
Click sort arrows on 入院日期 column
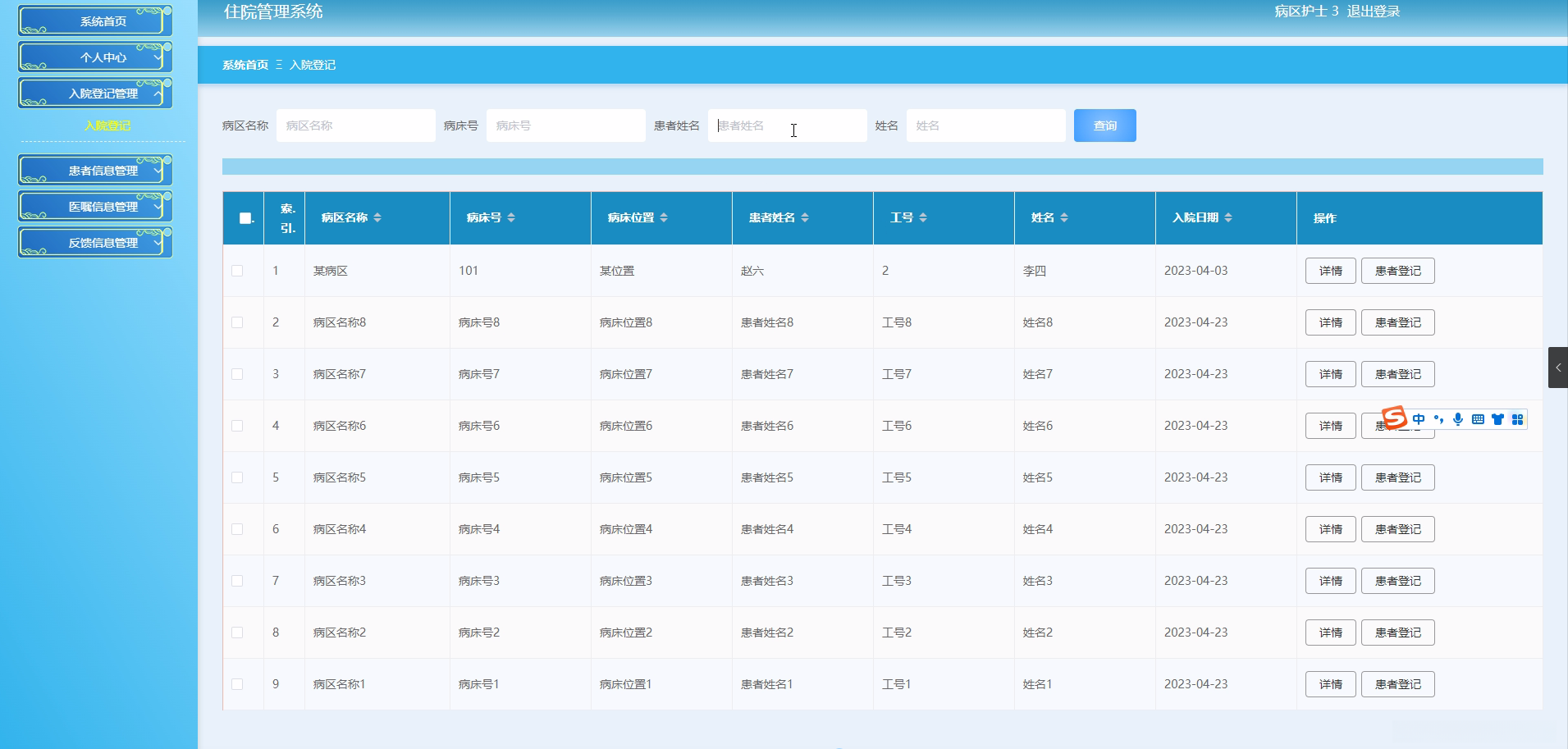1228,217
